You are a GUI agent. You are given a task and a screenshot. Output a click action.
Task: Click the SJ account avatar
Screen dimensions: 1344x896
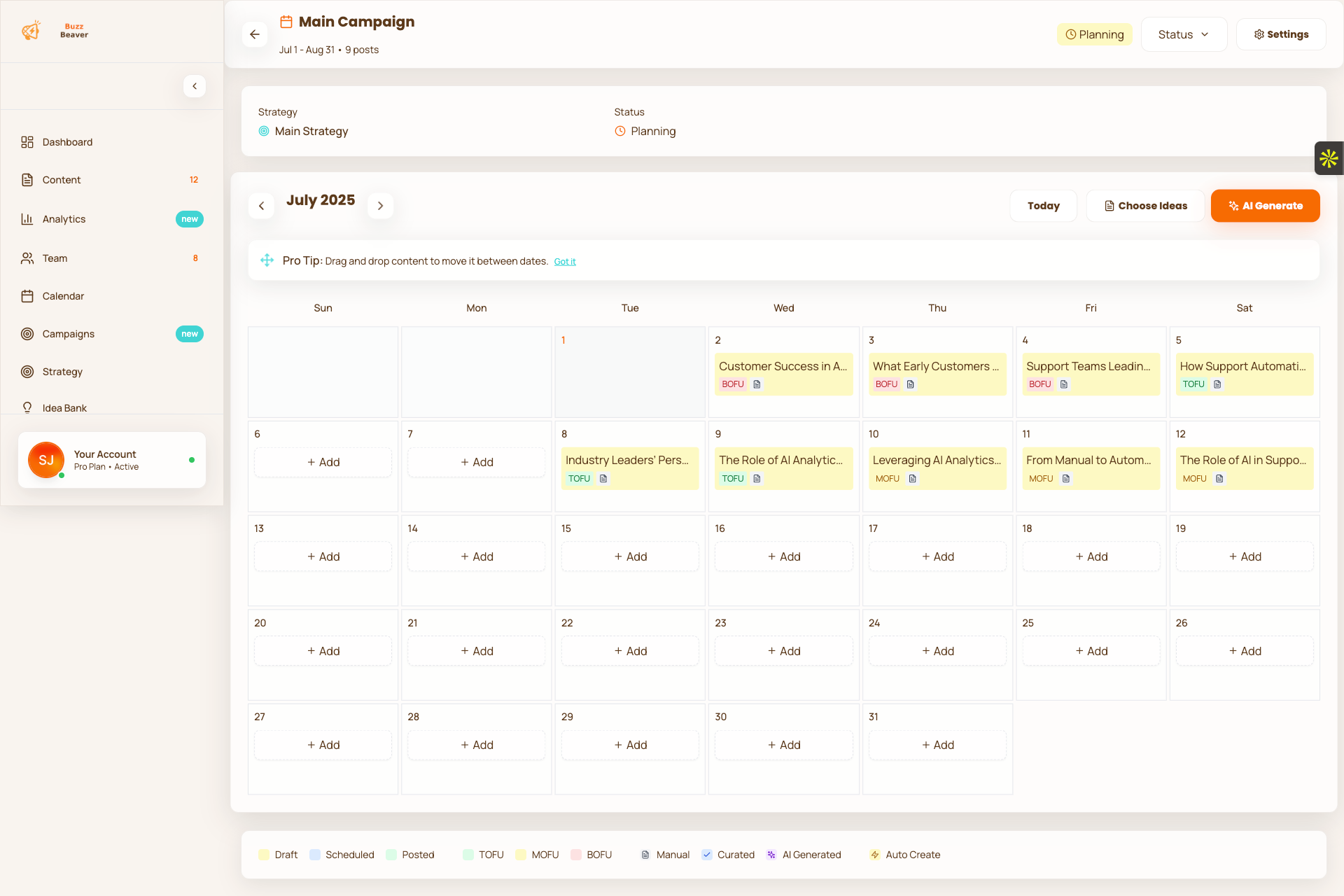[46, 460]
